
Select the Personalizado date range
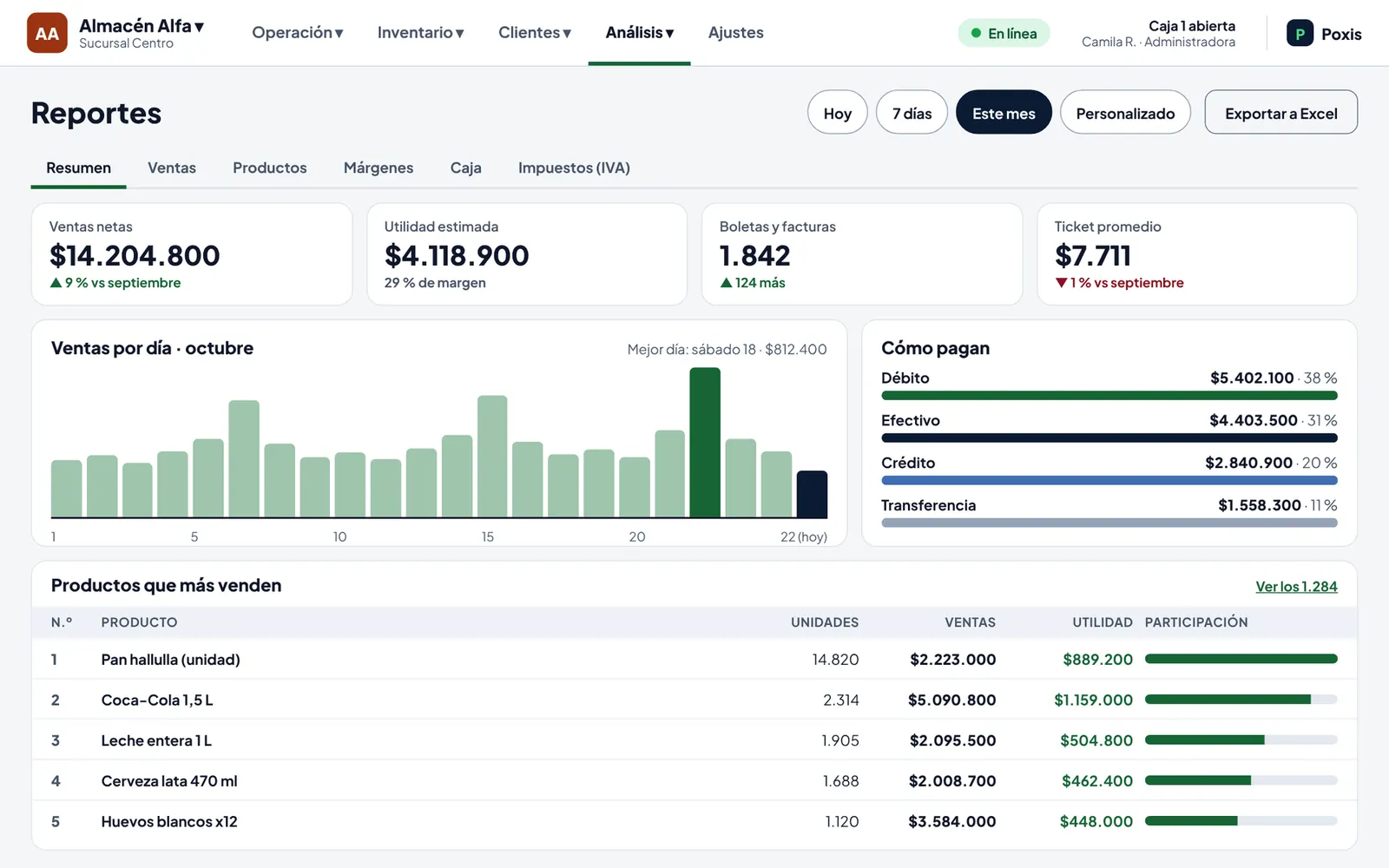[x=1125, y=113]
